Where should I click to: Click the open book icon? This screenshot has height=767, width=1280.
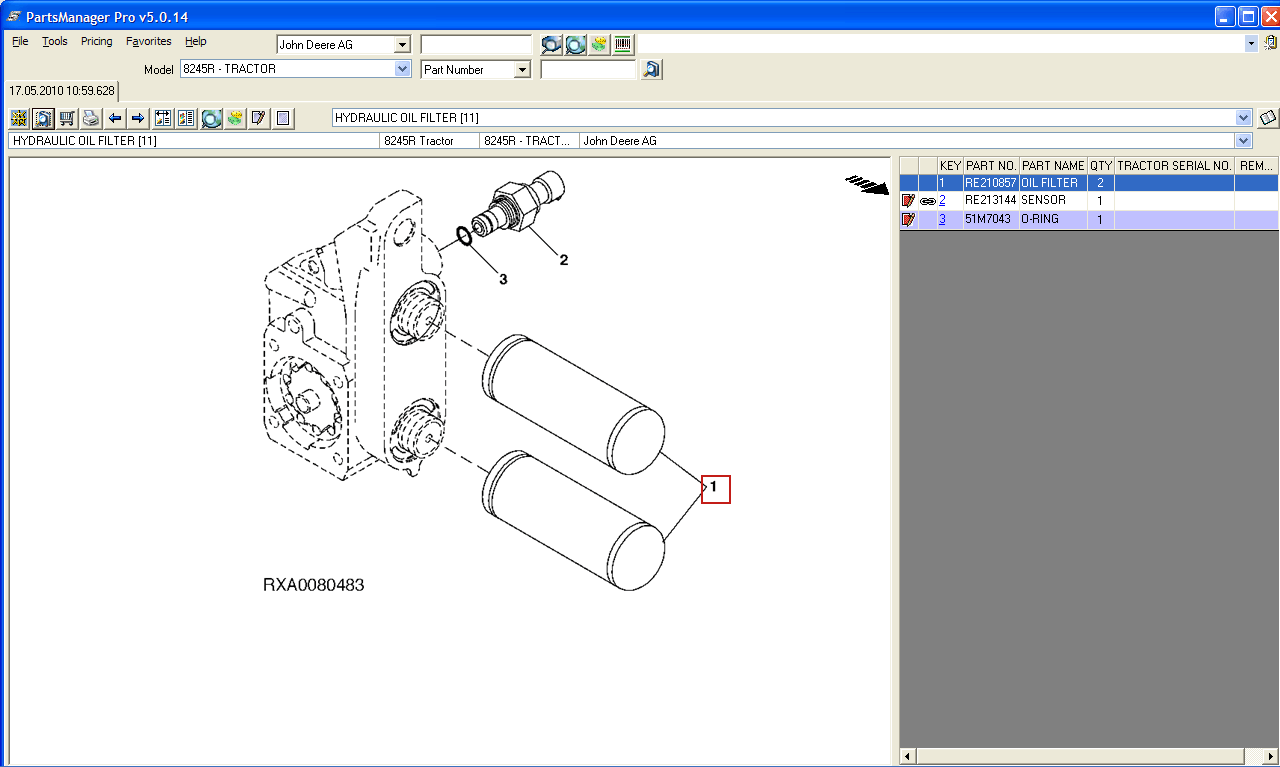(x=1268, y=118)
